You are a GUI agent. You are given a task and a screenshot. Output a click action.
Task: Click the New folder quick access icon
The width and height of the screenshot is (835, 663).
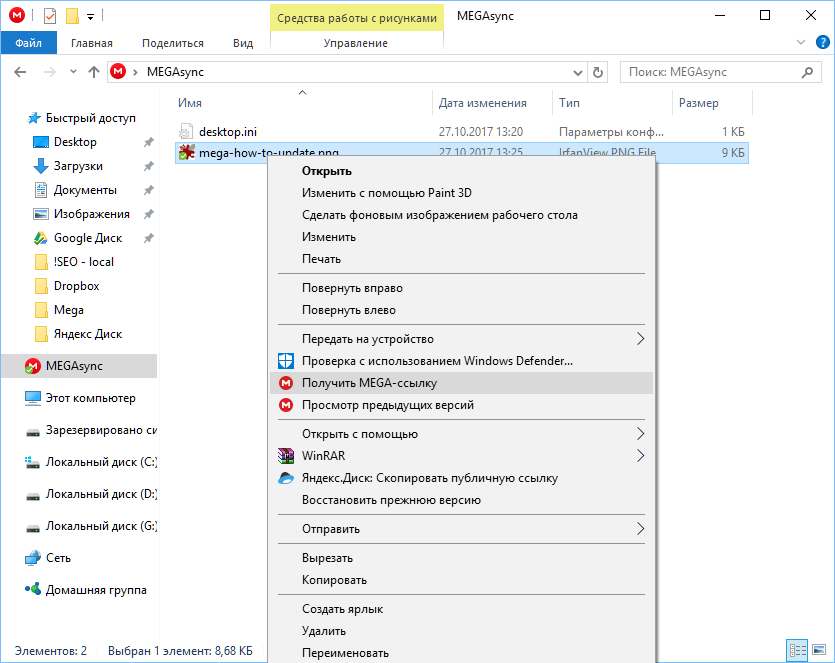coord(72,17)
